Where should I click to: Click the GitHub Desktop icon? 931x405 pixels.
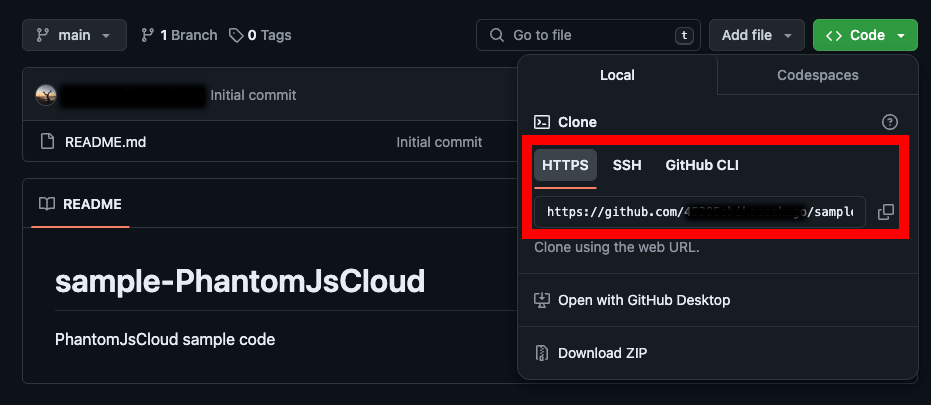click(542, 300)
